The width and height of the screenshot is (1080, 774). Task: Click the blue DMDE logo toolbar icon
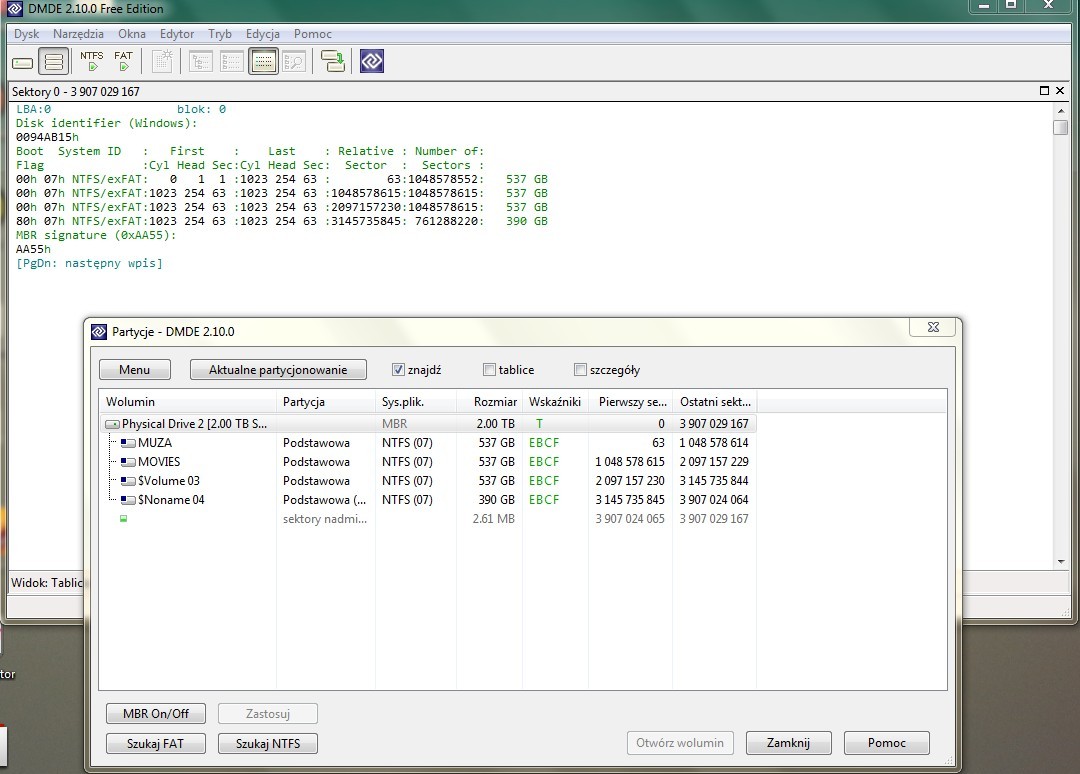click(x=372, y=61)
